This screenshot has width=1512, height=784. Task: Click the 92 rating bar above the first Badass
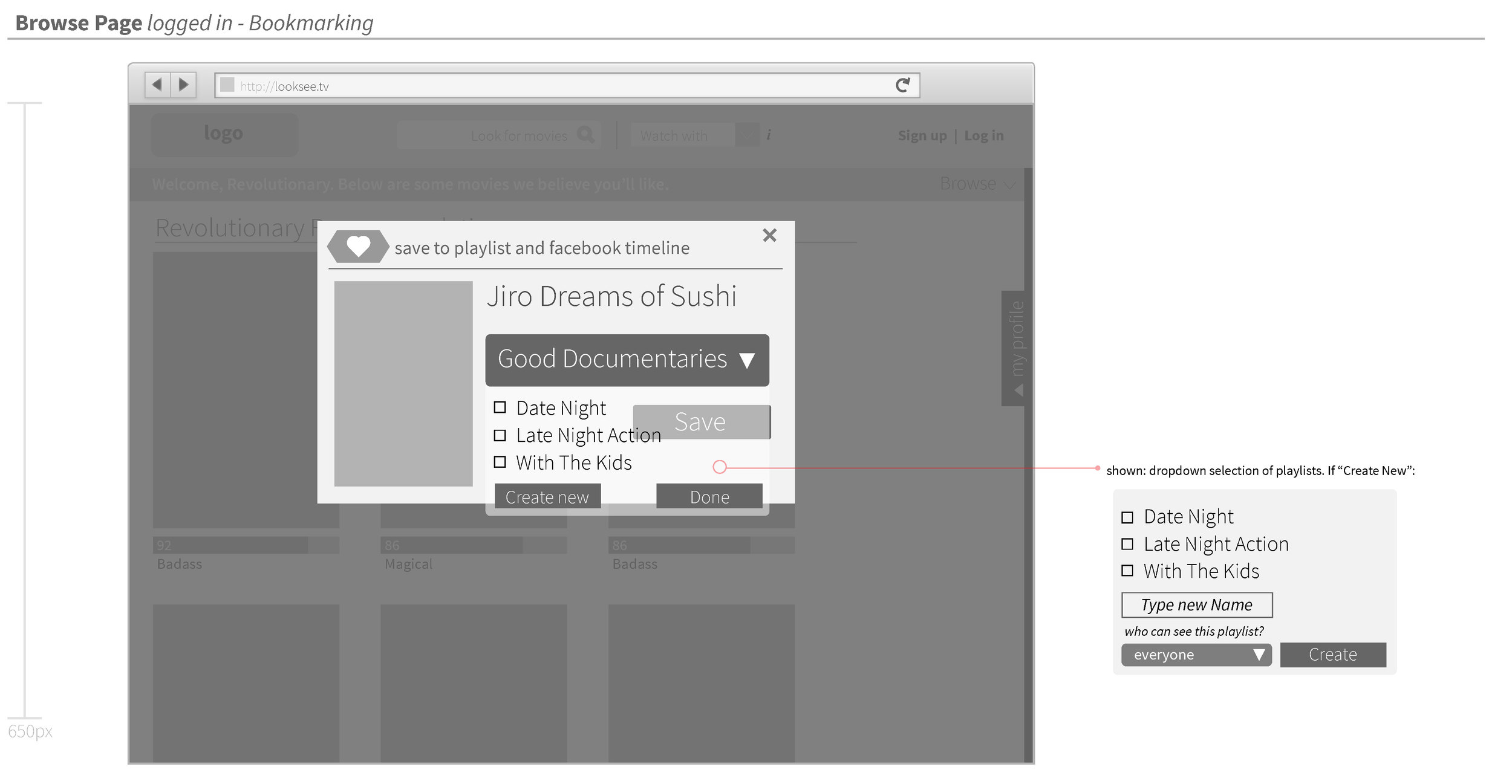[246, 545]
